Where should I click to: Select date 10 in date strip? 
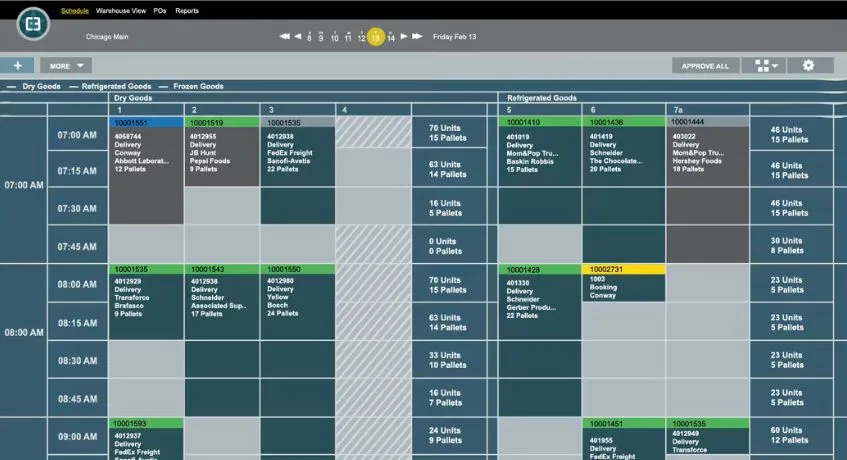(x=334, y=37)
